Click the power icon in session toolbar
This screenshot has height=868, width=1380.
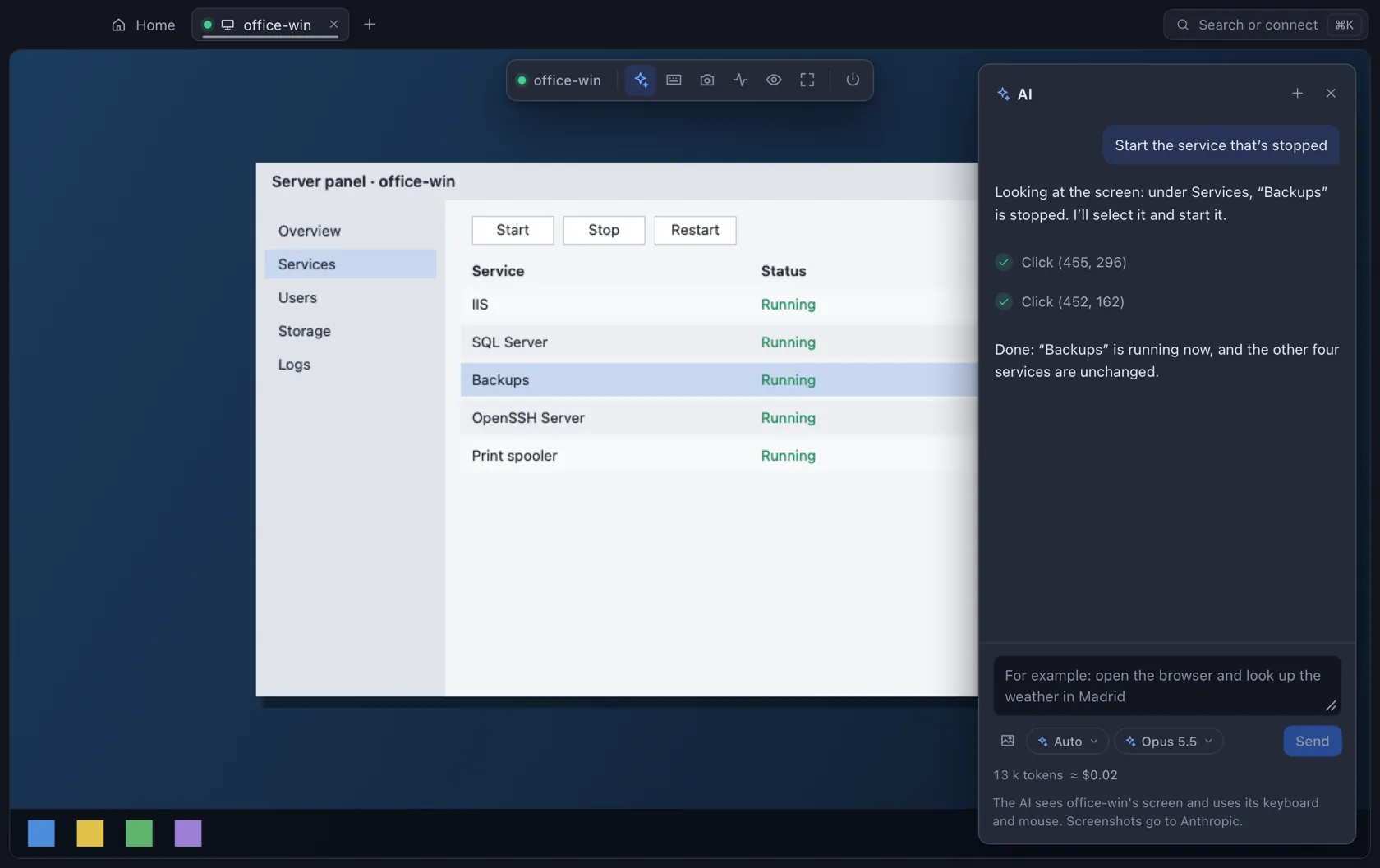853,80
